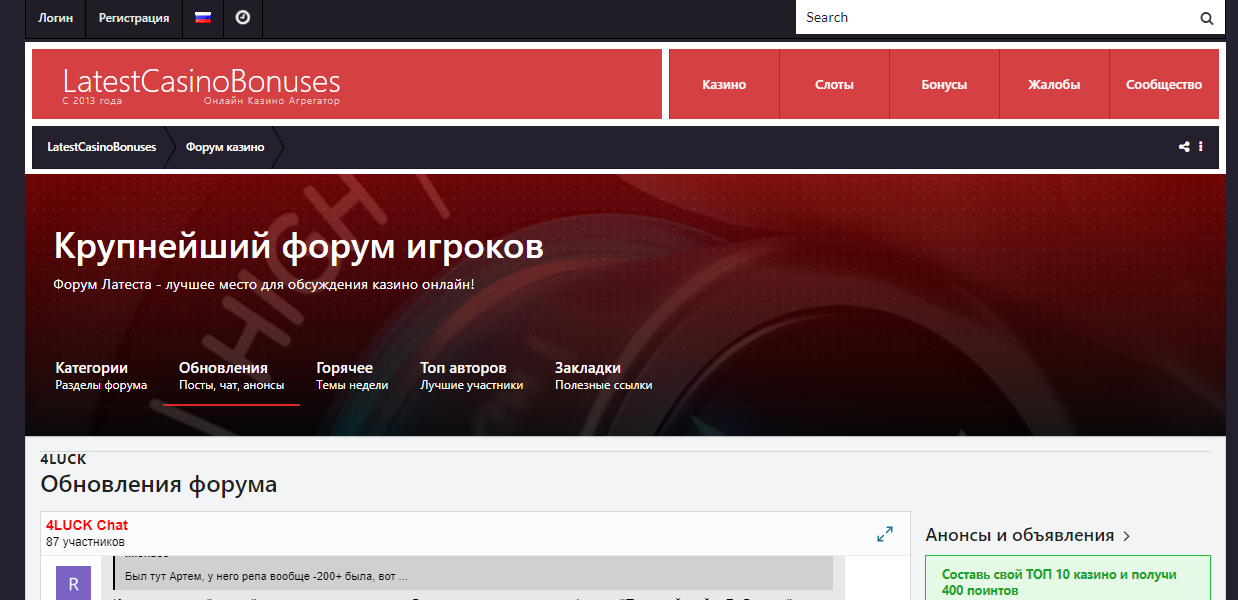Open the Казино menu
This screenshot has width=1238, height=600.
point(724,85)
